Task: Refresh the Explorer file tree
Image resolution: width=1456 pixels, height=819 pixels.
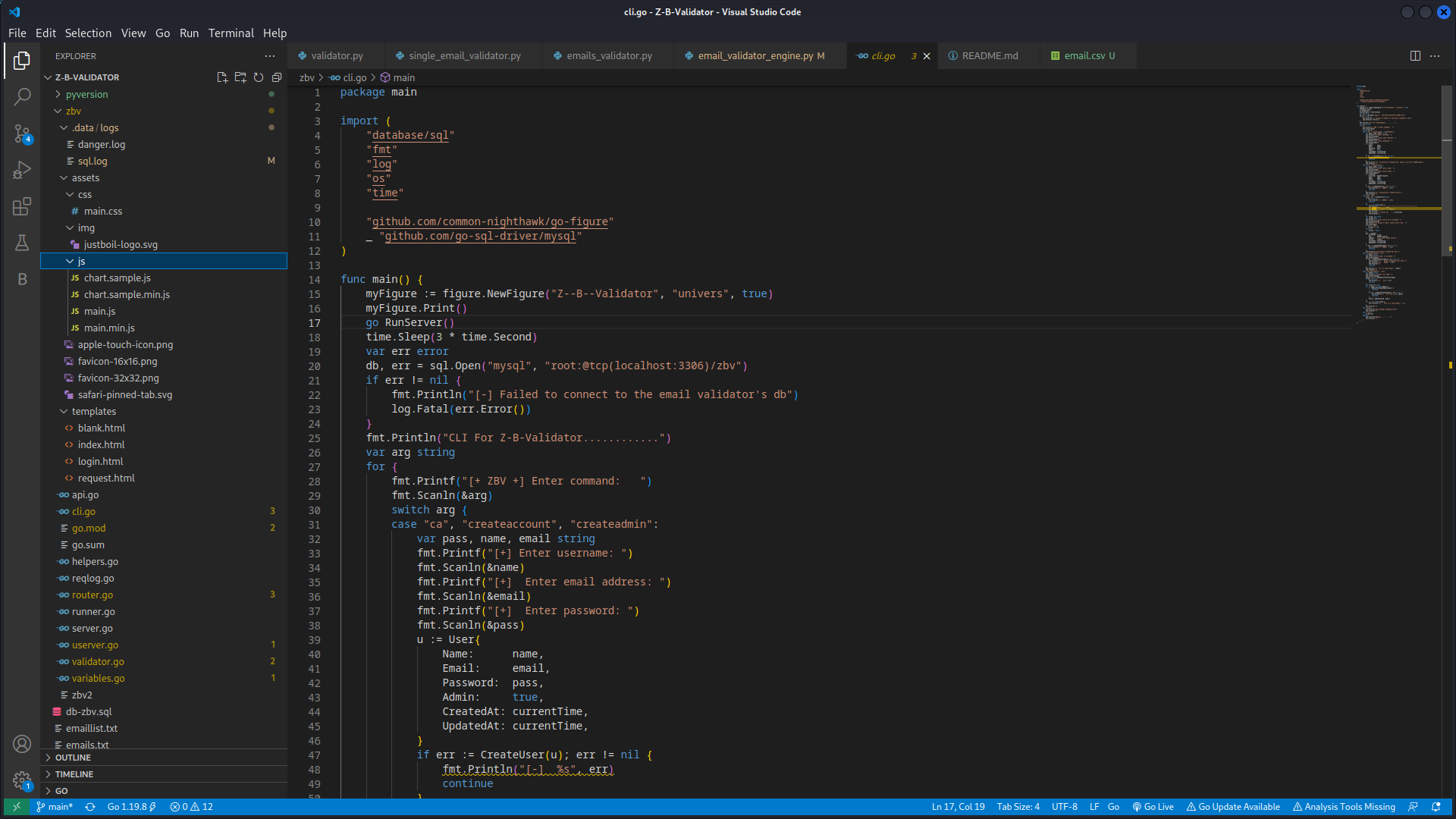Action: tap(259, 77)
